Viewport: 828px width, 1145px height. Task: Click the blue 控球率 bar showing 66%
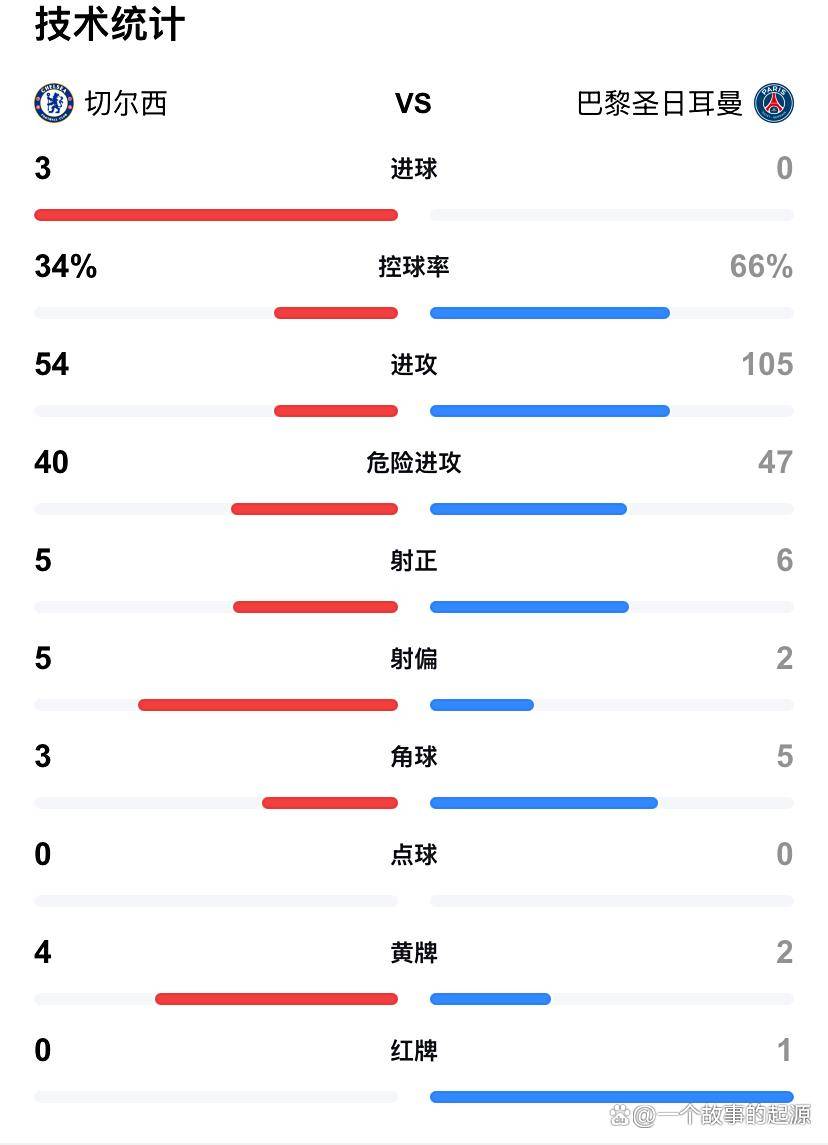(x=550, y=313)
